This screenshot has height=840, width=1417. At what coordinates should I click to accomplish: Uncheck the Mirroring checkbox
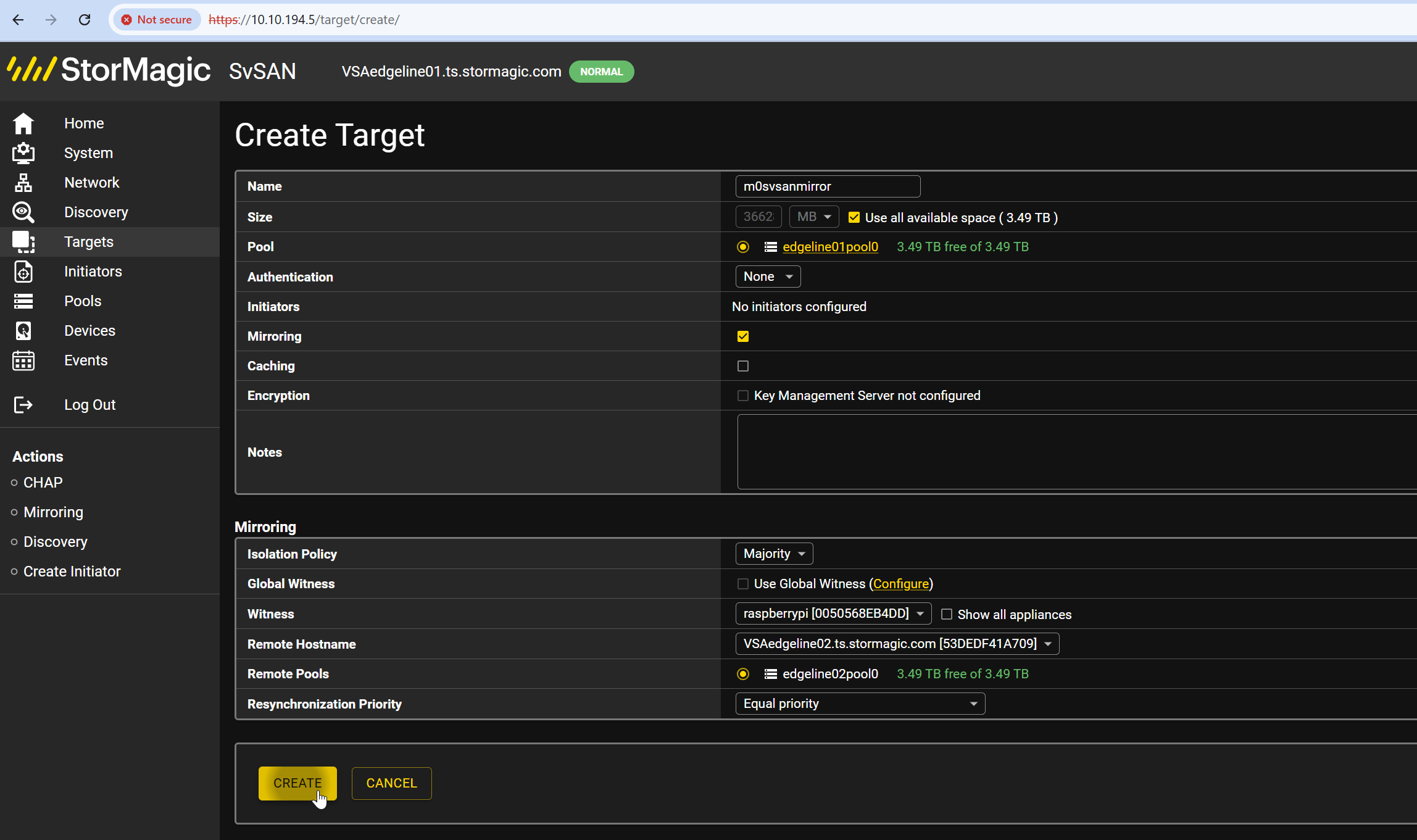pyautogui.click(x=743, y=336)
